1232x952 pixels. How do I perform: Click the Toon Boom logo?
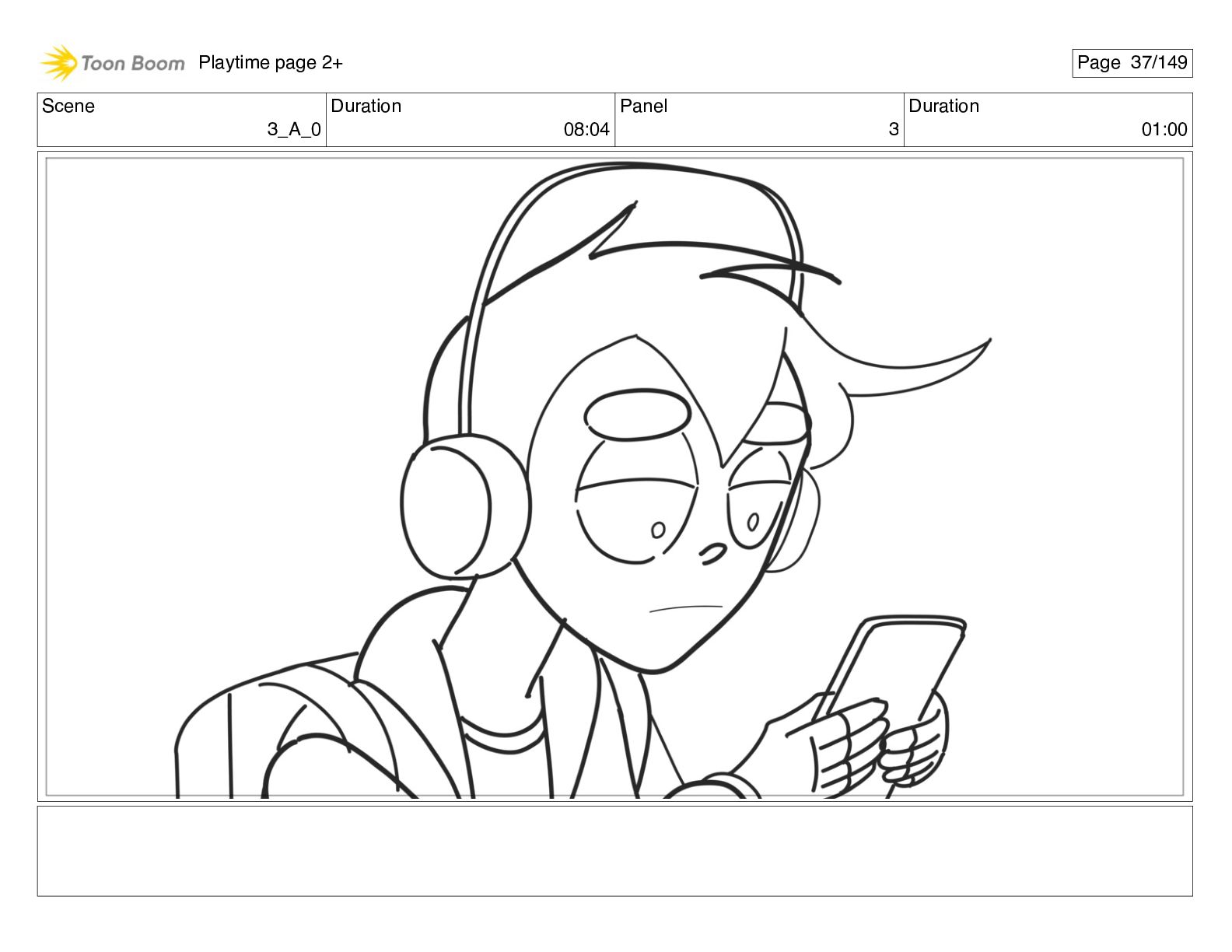pos(113,63)
